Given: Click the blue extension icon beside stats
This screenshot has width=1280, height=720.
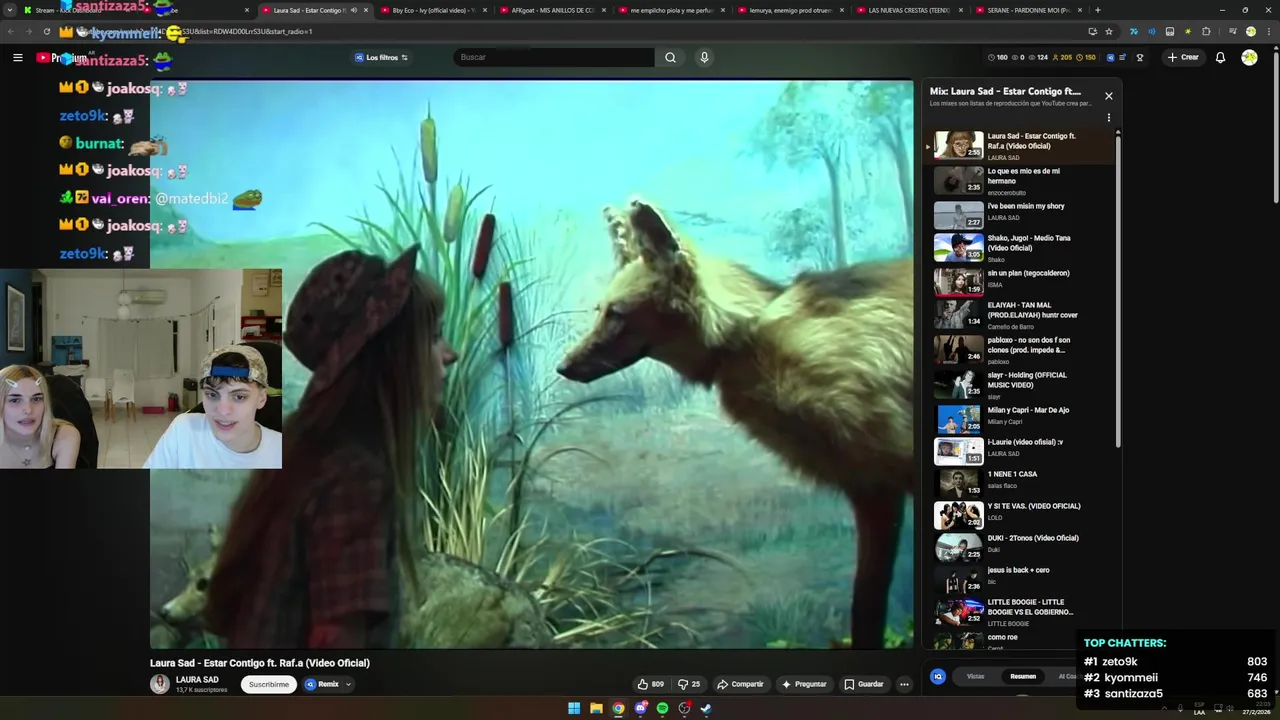Looking at the screenshot, I should 1110,58.
